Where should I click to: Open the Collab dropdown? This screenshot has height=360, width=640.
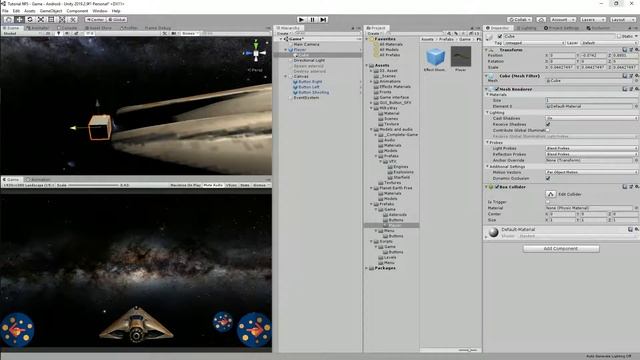(x=520, y=19)
